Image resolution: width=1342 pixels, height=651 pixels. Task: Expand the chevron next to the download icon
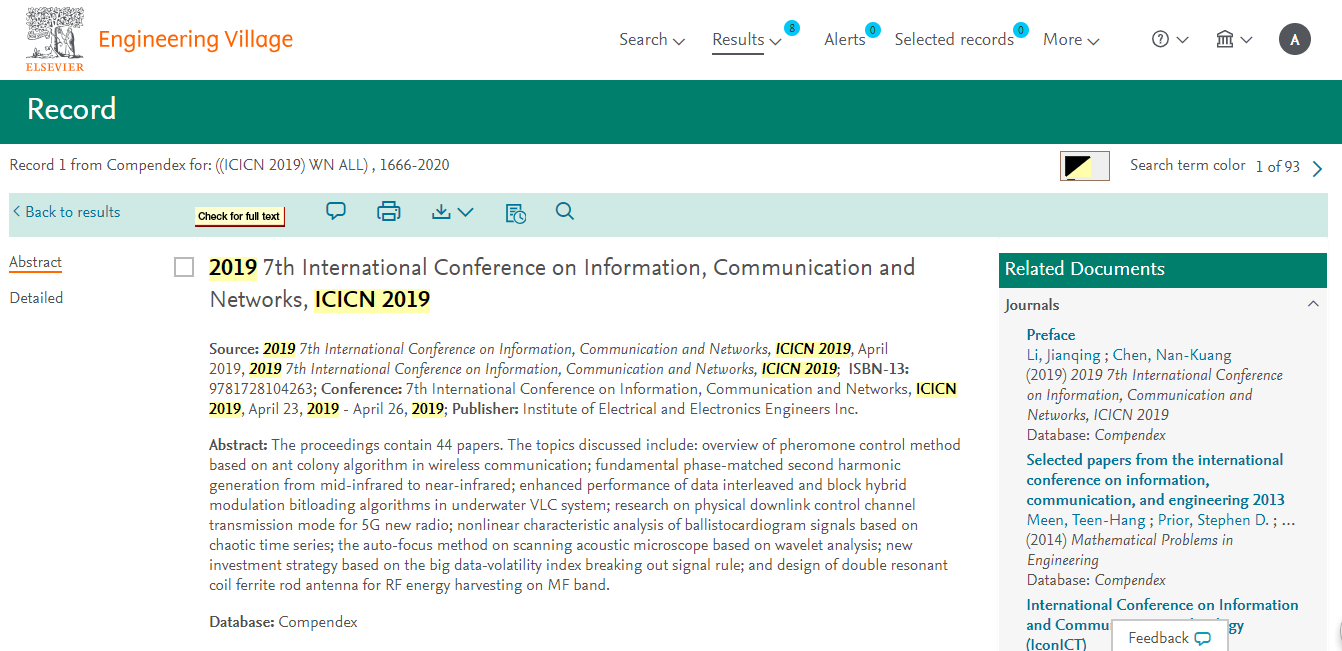[x=465, y=212]
